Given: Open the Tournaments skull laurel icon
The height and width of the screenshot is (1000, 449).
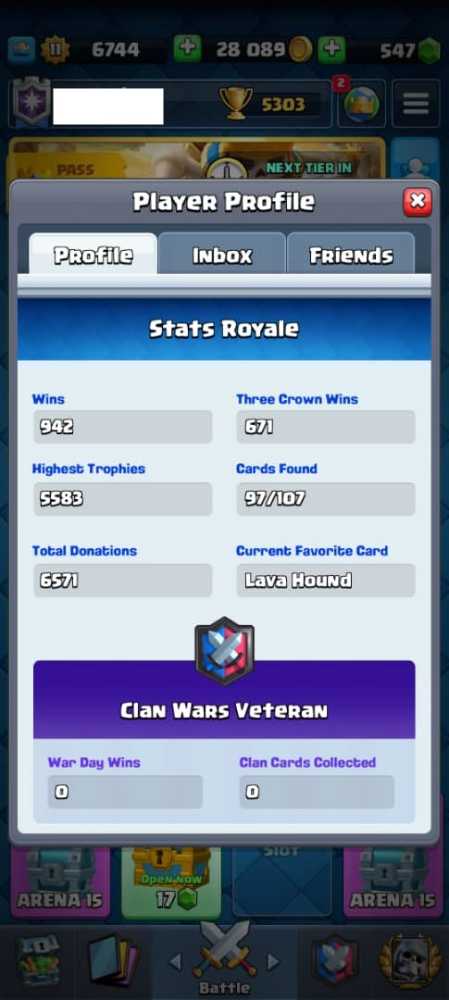Looking at the screenshot, I should [x=409, y=962].
